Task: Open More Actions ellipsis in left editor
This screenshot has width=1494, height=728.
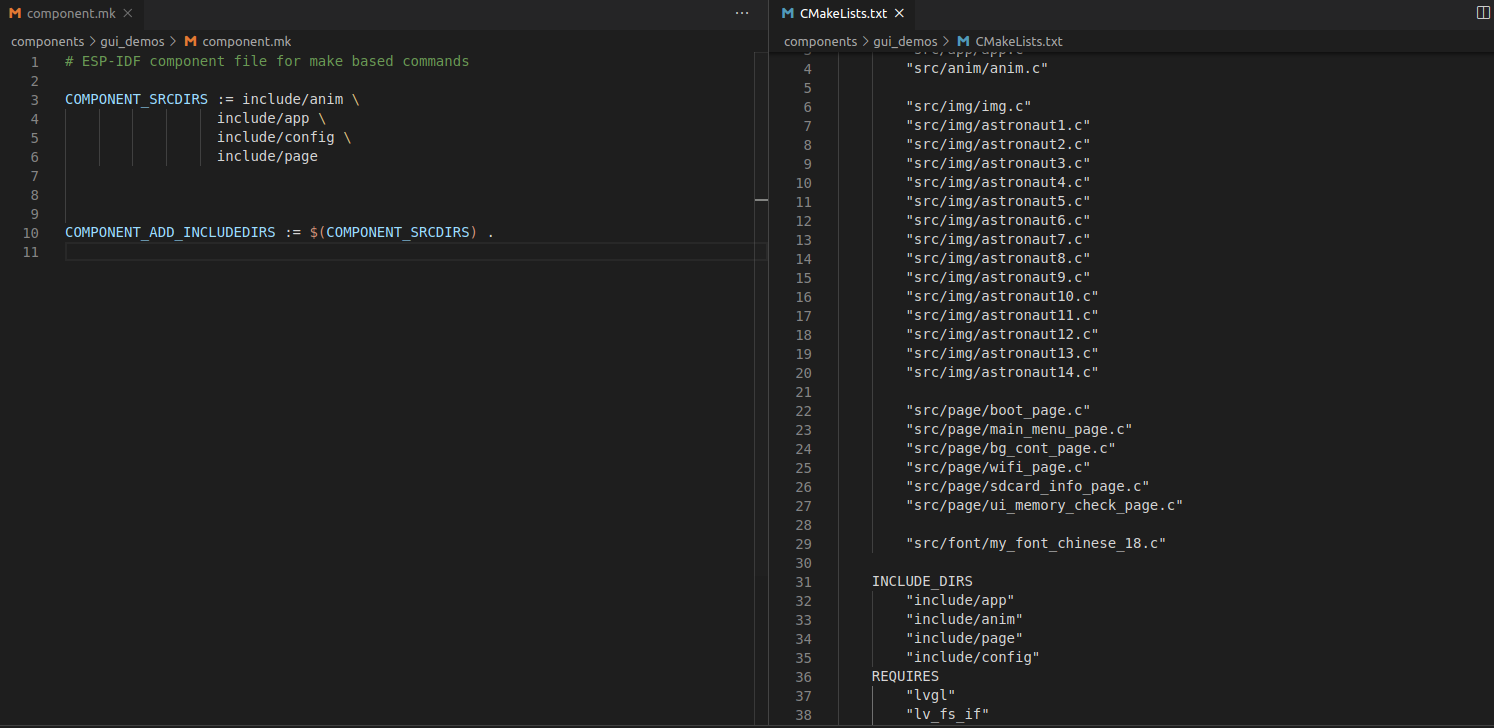Action: coord(741,13)
